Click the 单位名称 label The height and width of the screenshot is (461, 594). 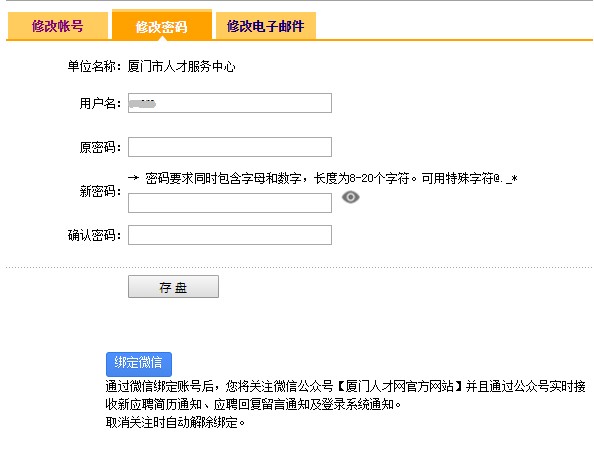click(94, 67)
